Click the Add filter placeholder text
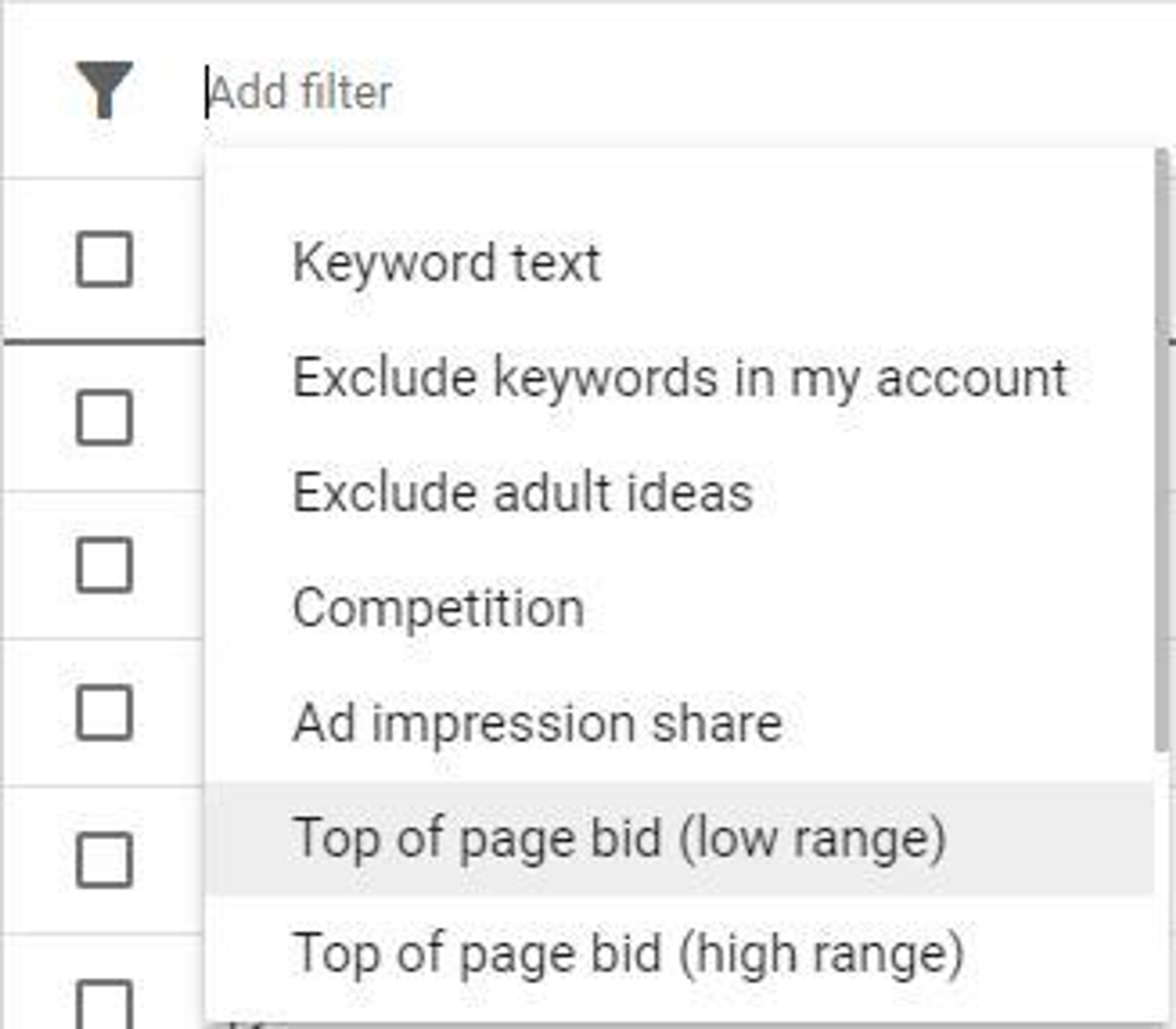 (301, 92)
